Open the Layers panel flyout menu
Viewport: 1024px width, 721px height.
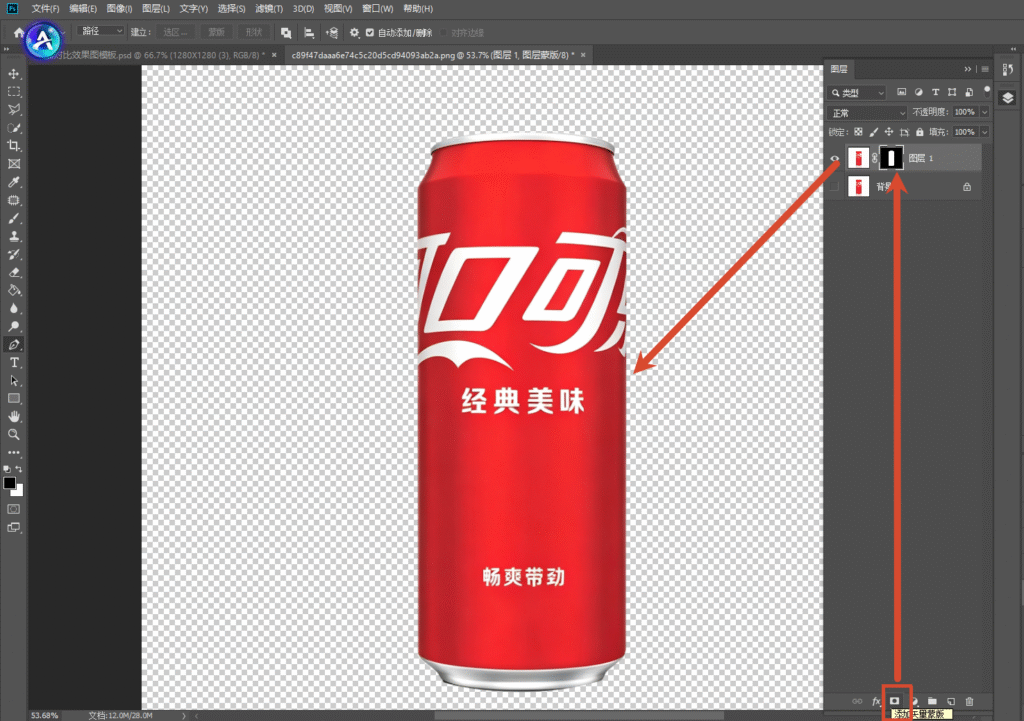tap(985, 69)
